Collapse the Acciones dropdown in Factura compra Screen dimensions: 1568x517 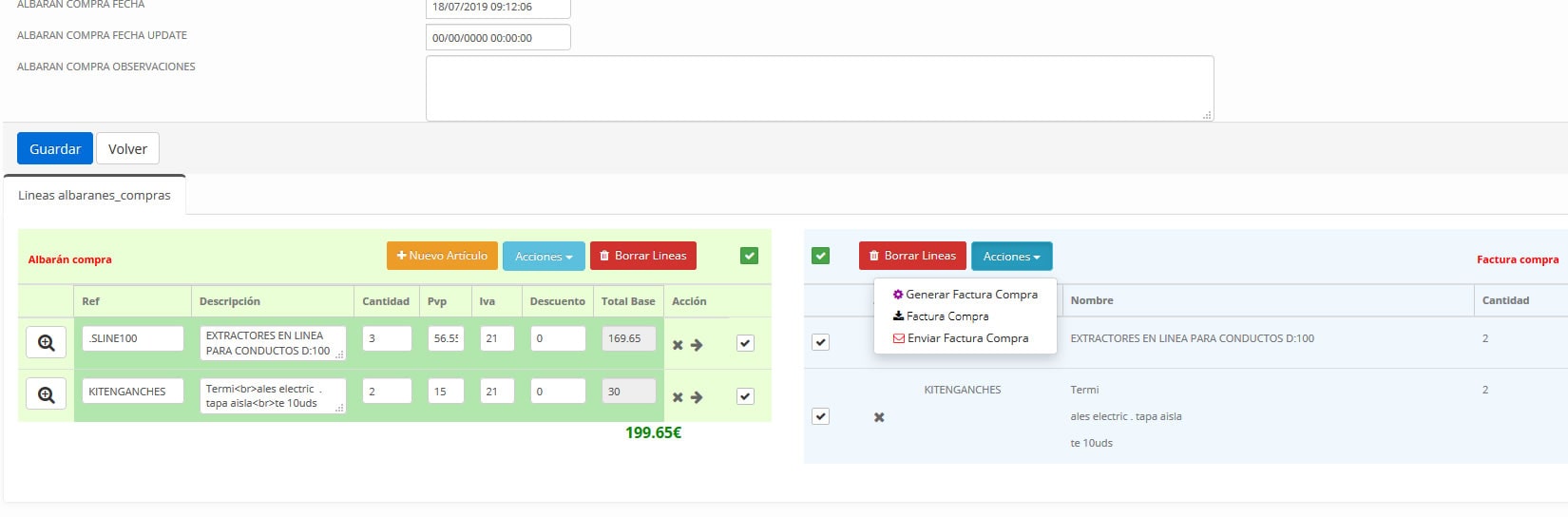point(1011,257)
